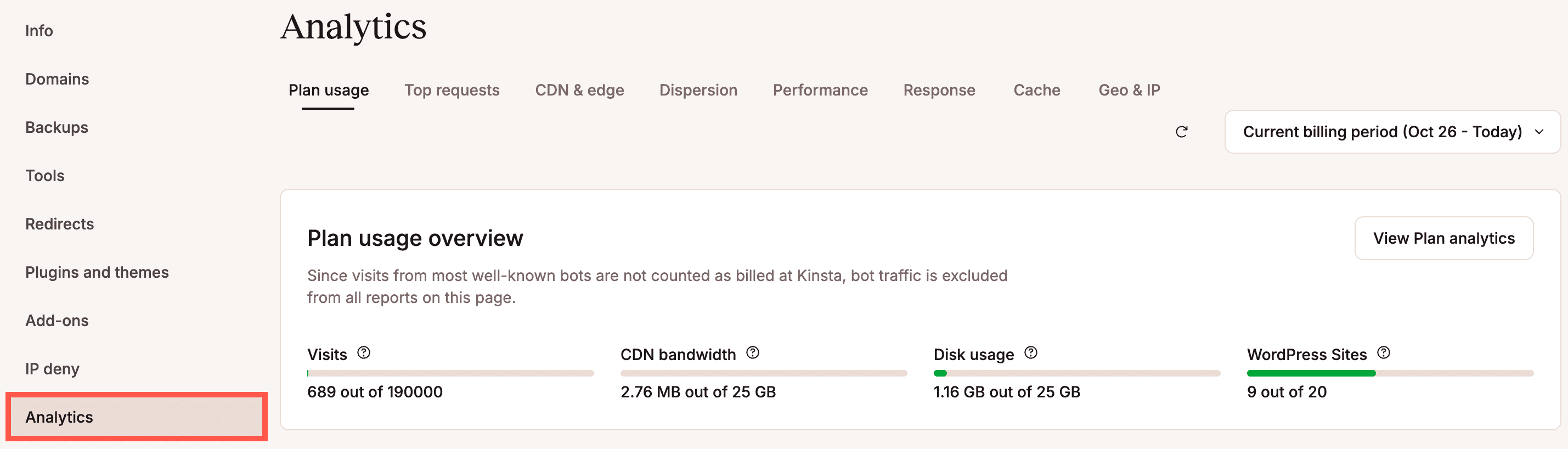1568x449 pixels.
Task: Navigate to the Domains section
Action: pyautogui.click(x=57, y=78)
